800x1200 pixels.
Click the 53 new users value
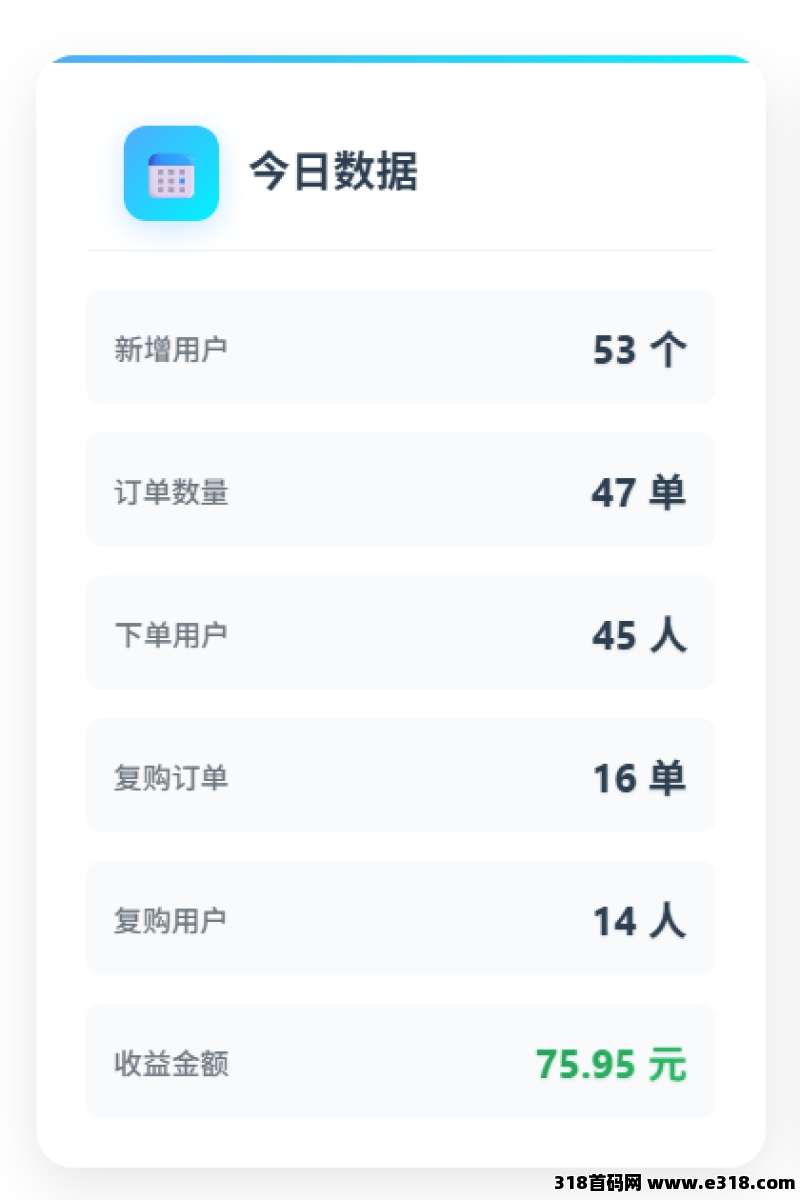[614, 350]
